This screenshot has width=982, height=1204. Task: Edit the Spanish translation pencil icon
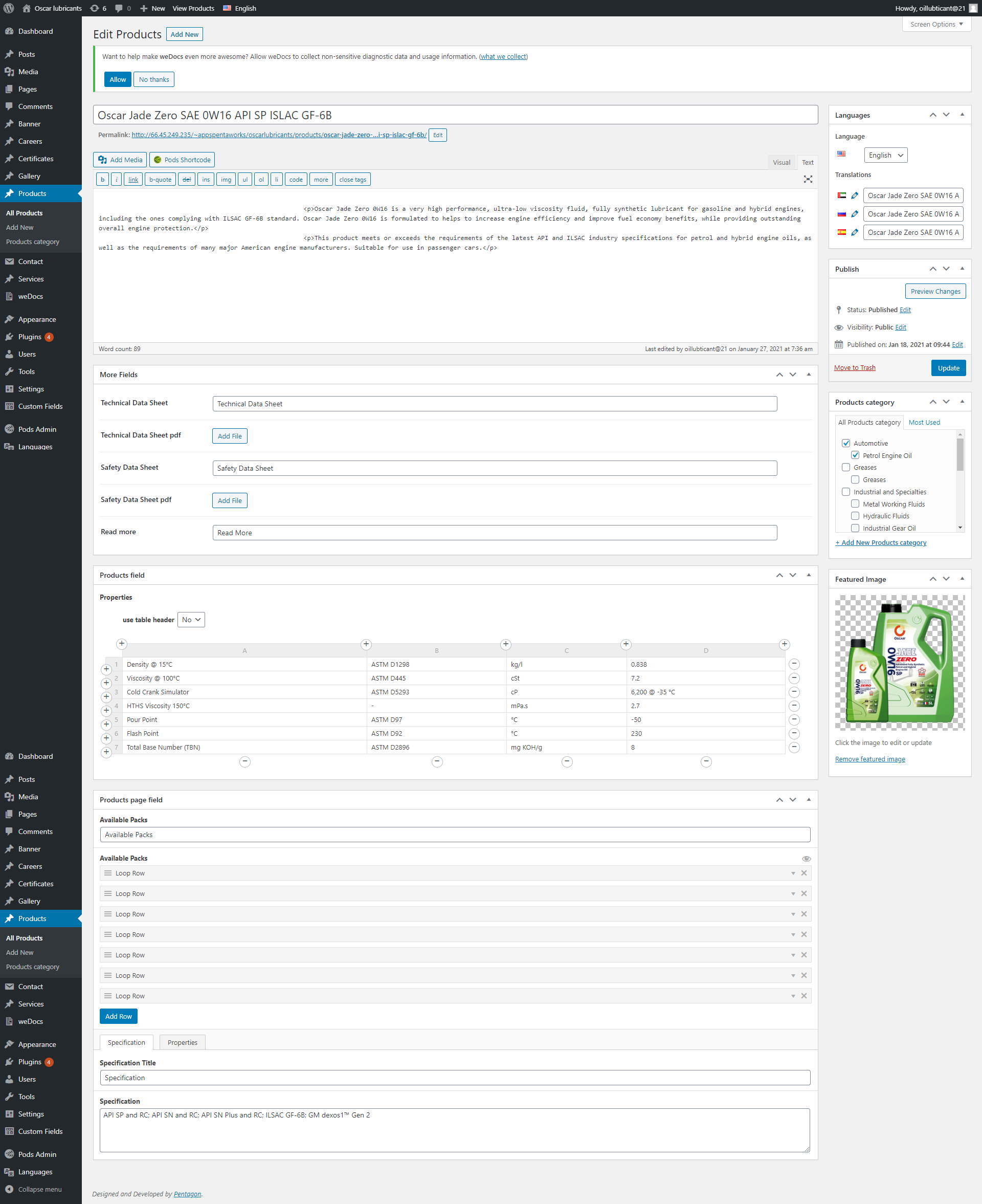tap(855, 232)
